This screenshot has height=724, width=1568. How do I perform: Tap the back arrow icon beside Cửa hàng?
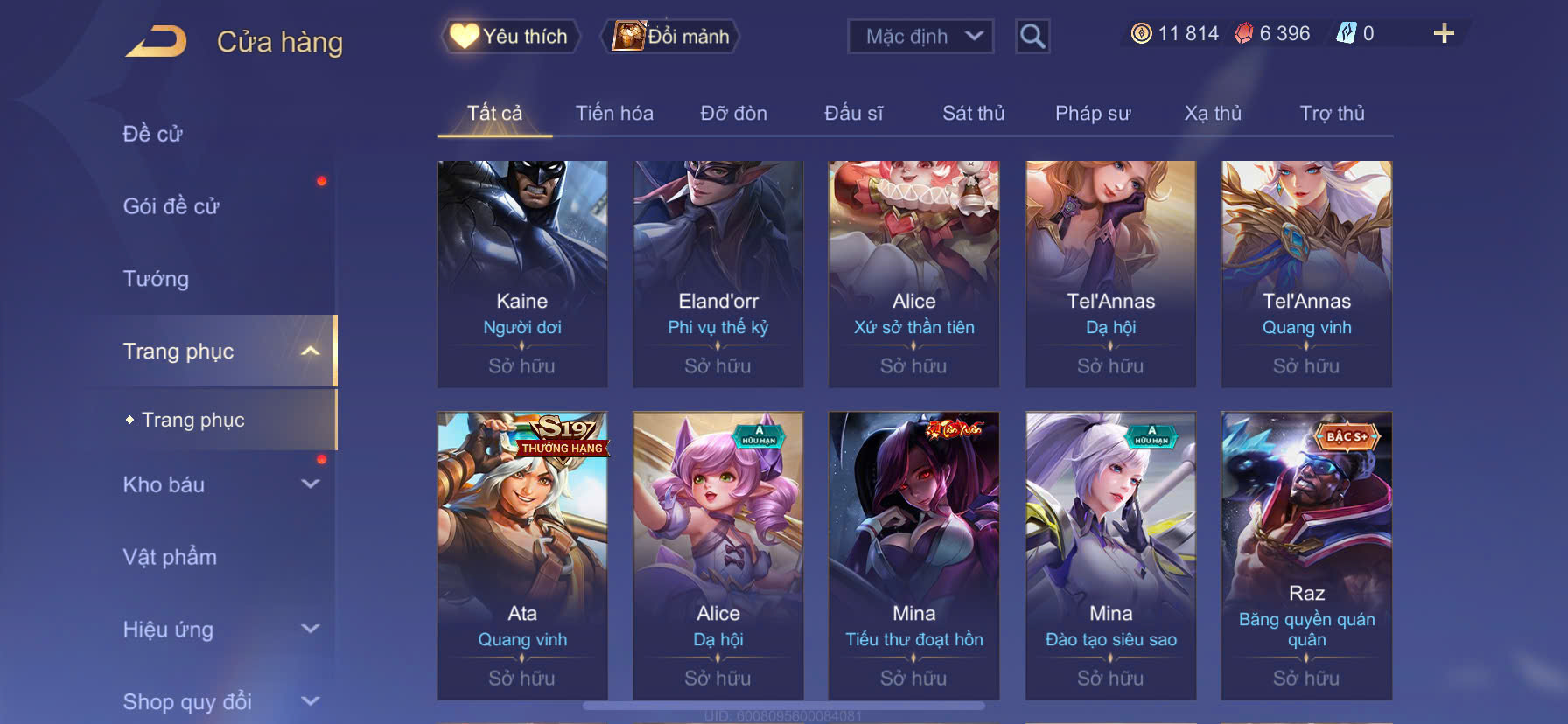[x=156, y=41]
